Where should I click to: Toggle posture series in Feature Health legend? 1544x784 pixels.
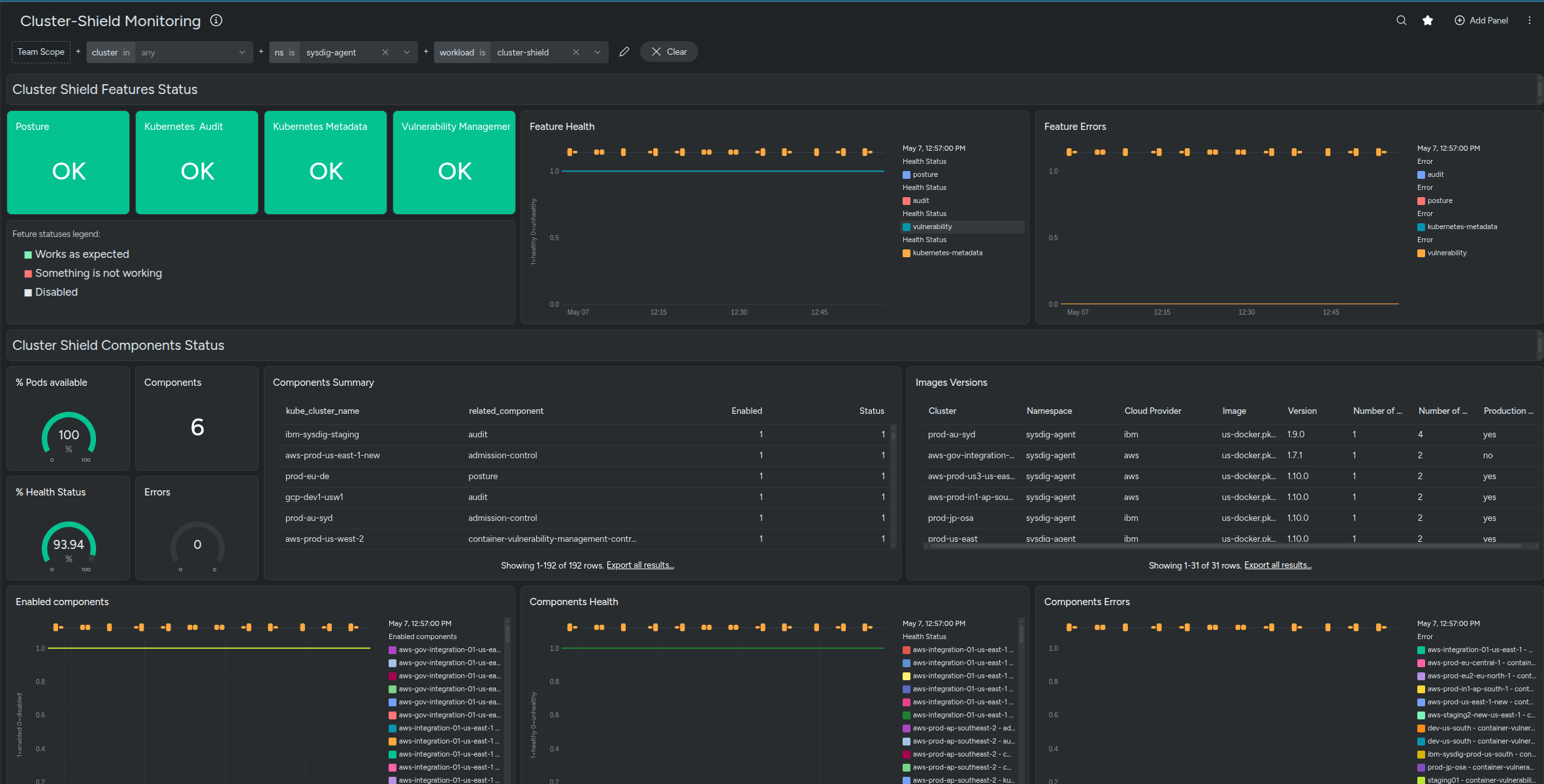[x=920, y=174]
